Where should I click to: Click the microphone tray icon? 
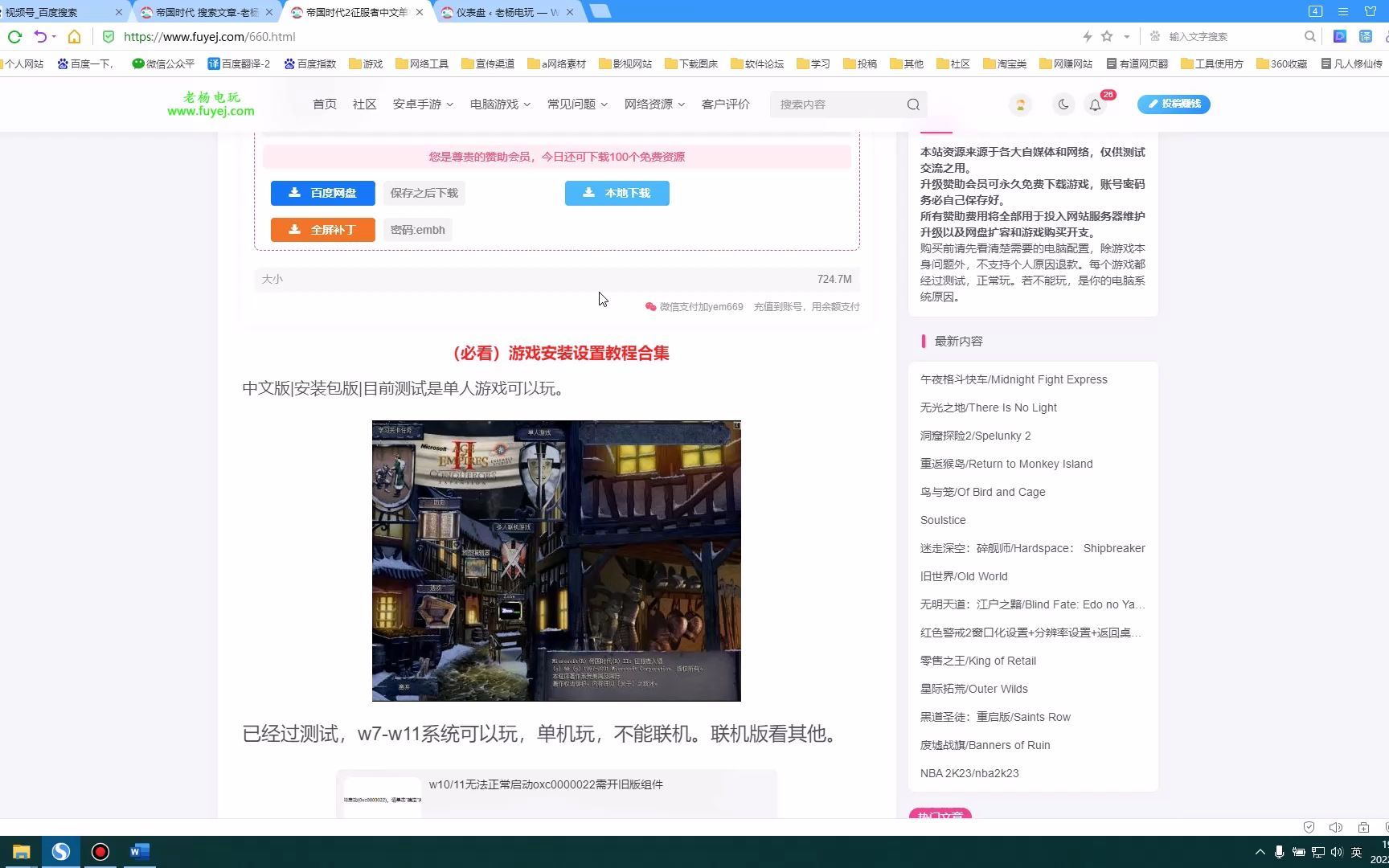click(1279, 852)
